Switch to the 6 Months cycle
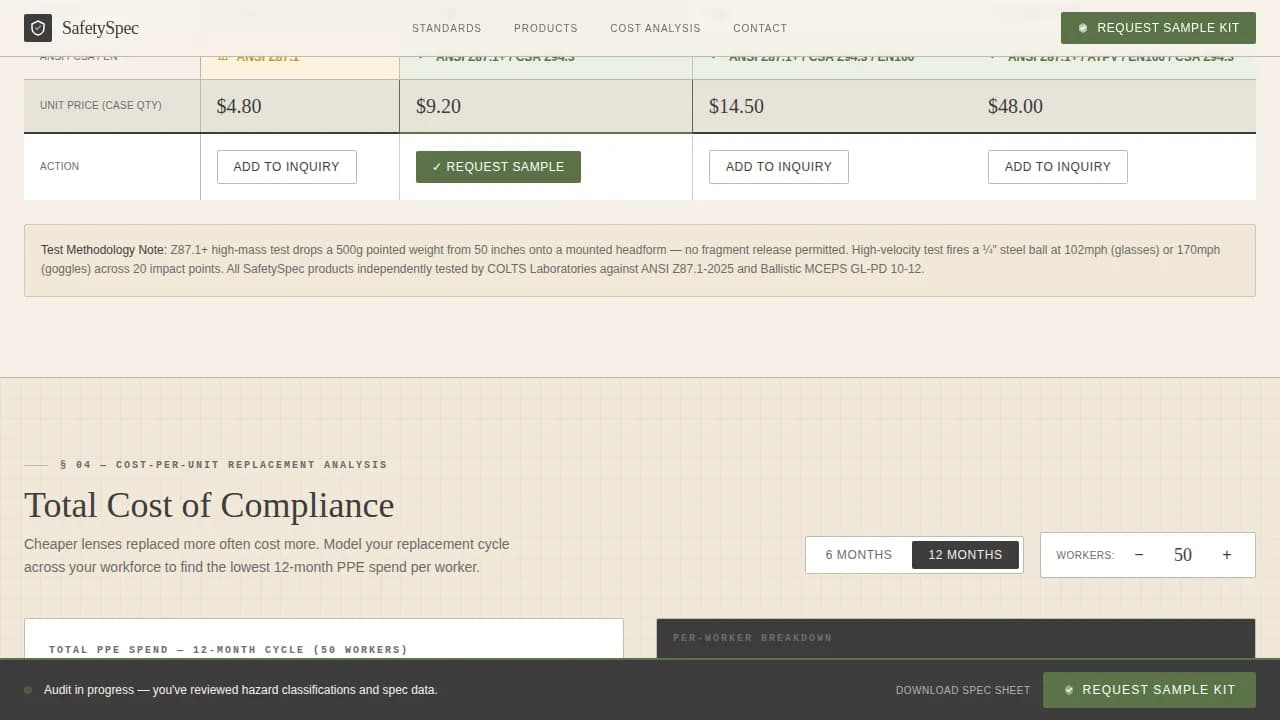This screenshot has width=1280, height=720. (859, 554)
